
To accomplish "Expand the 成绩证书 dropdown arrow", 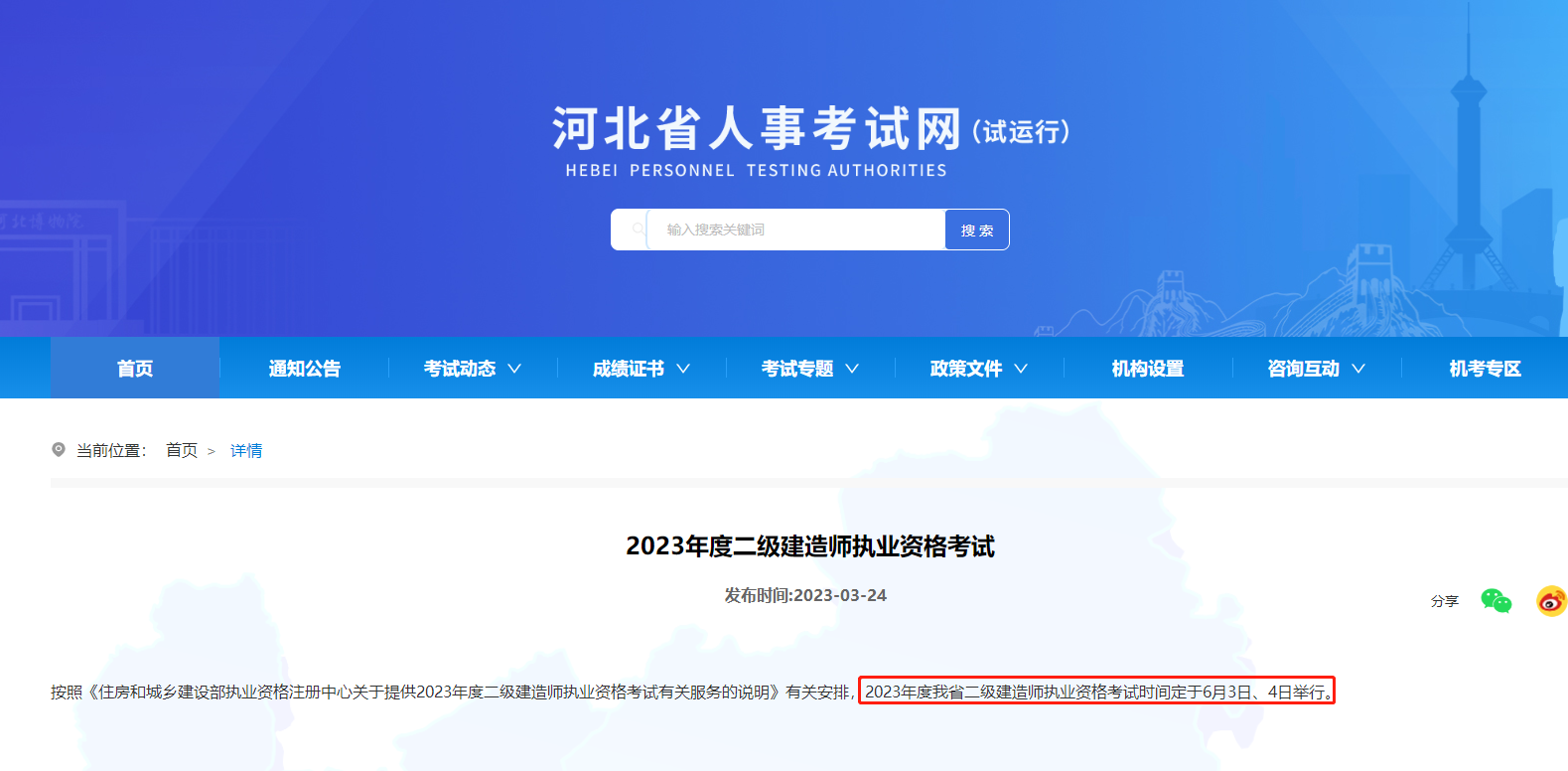I will pyautogui.click(x=683, y=369).
